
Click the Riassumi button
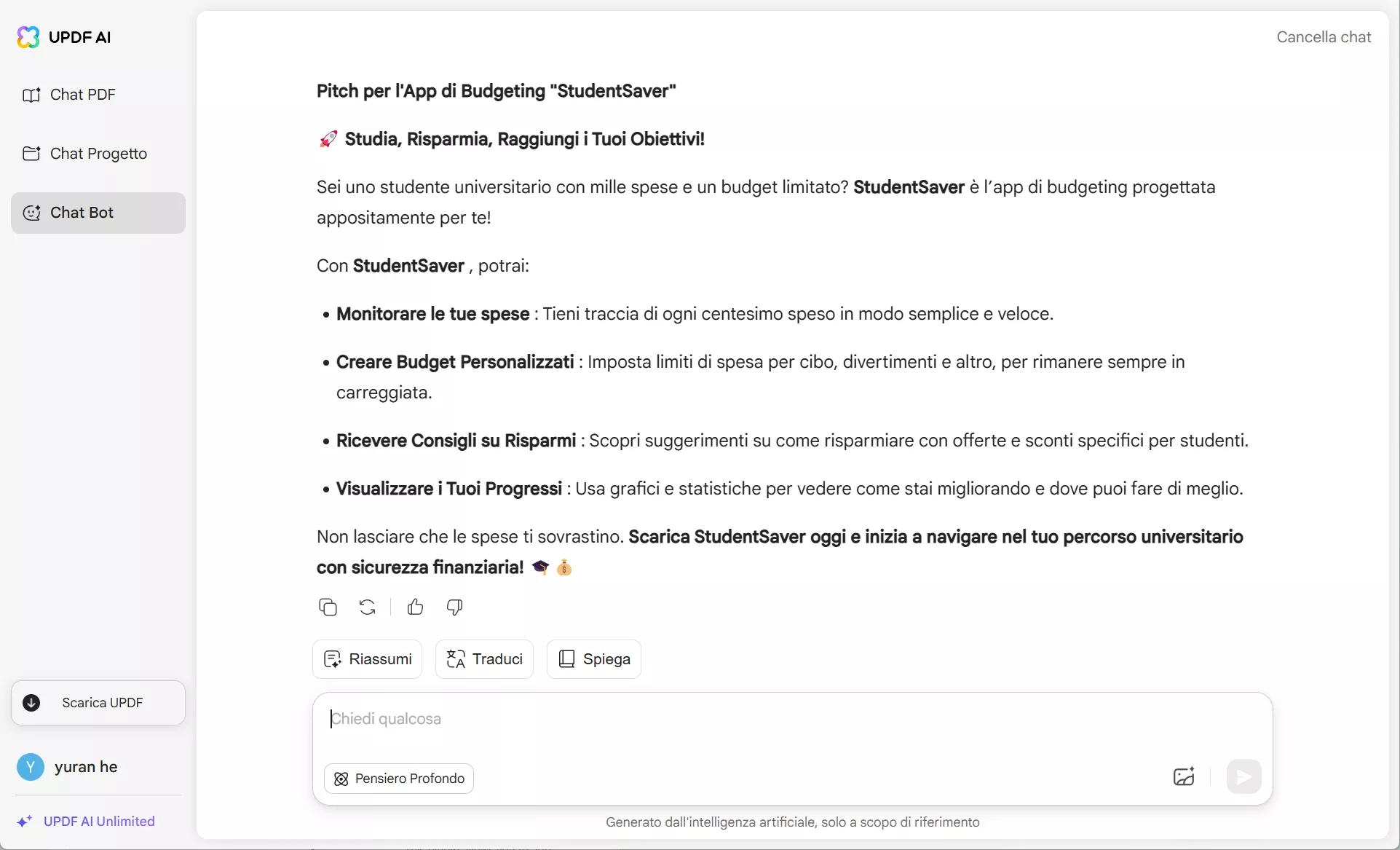[x=368, y=659]
